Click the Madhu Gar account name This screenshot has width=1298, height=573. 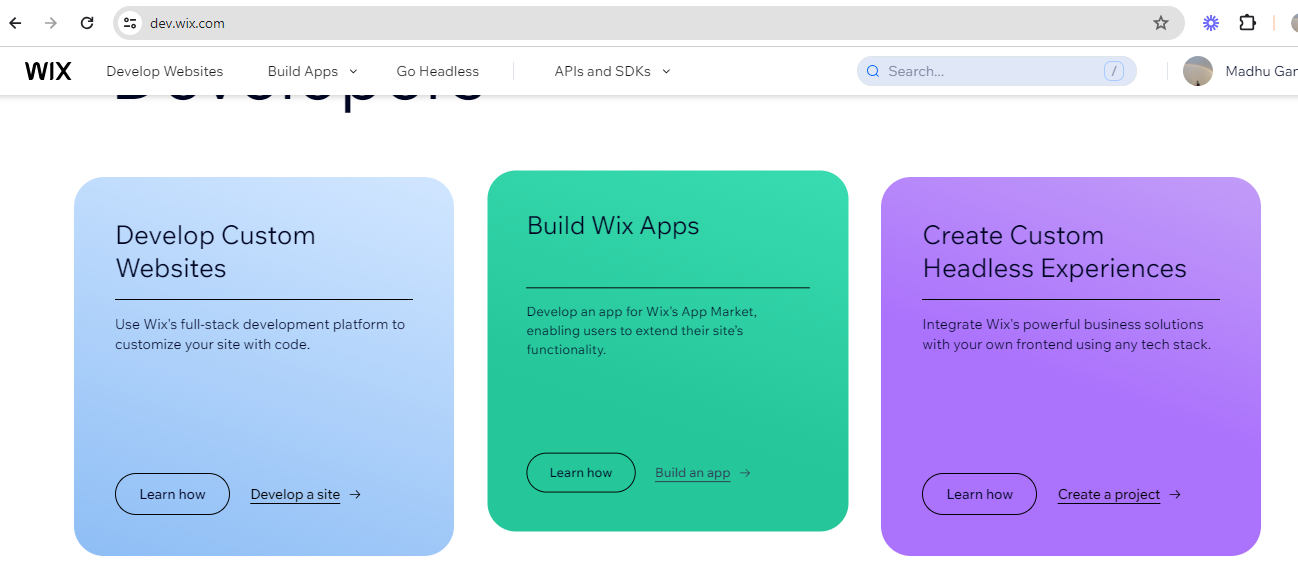click(1261, 71)
